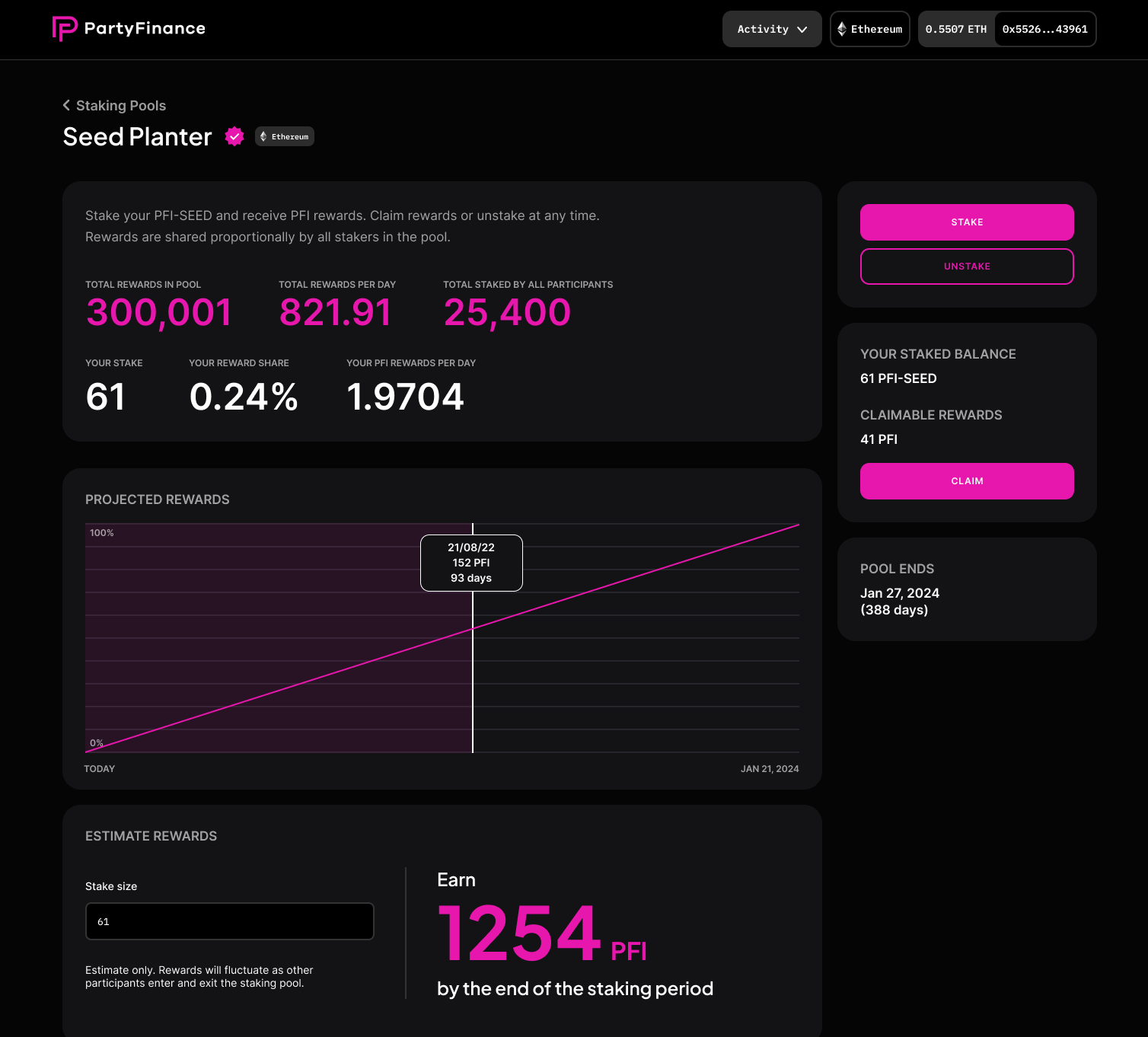Viewport: 1148px width, 1037px height.
Task: Click the CLAIM rewards button
Action: tap(967, 481)
